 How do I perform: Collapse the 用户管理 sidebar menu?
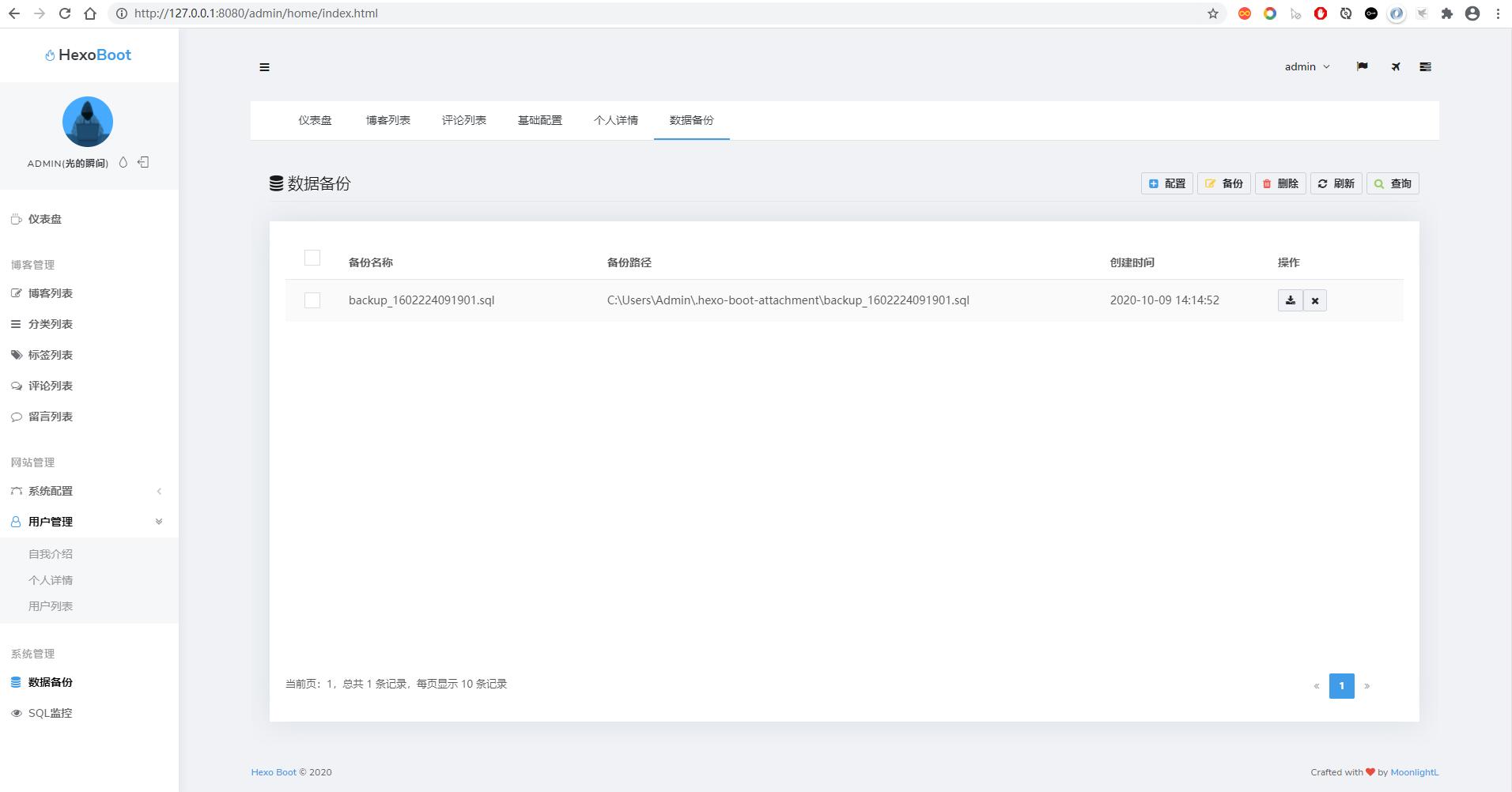point(89,522)
